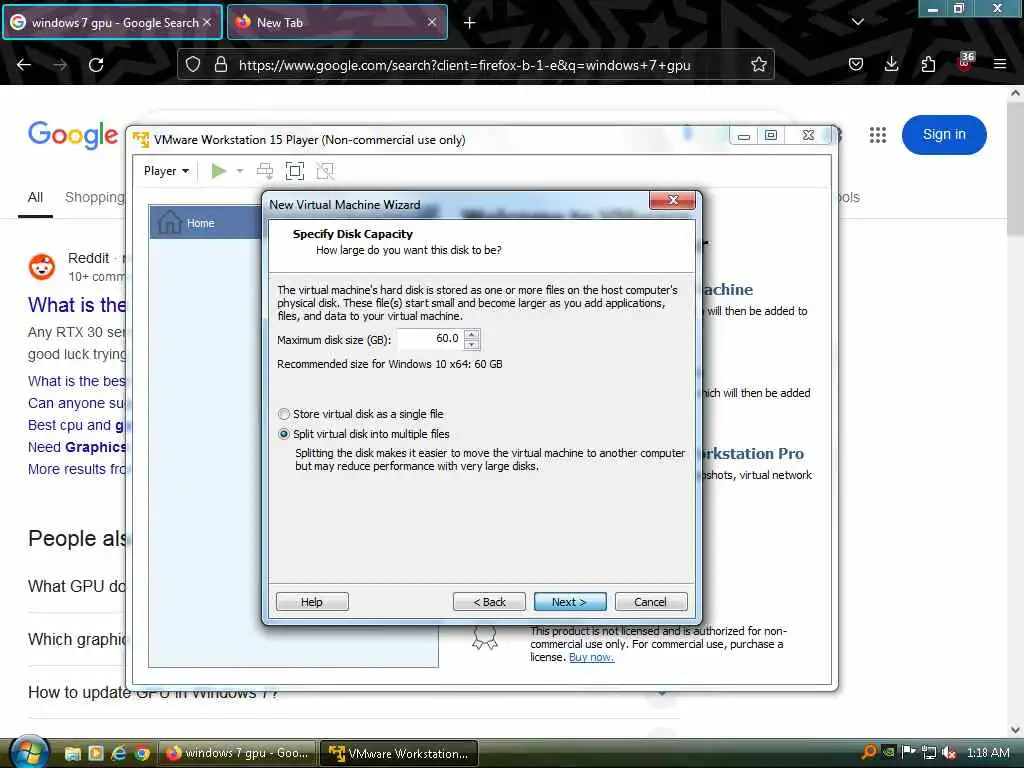This screenshot has width=1024, height=768.
Task: Click Next in the New Virtual Machine Wizard
Action: (x=569, y=601)
